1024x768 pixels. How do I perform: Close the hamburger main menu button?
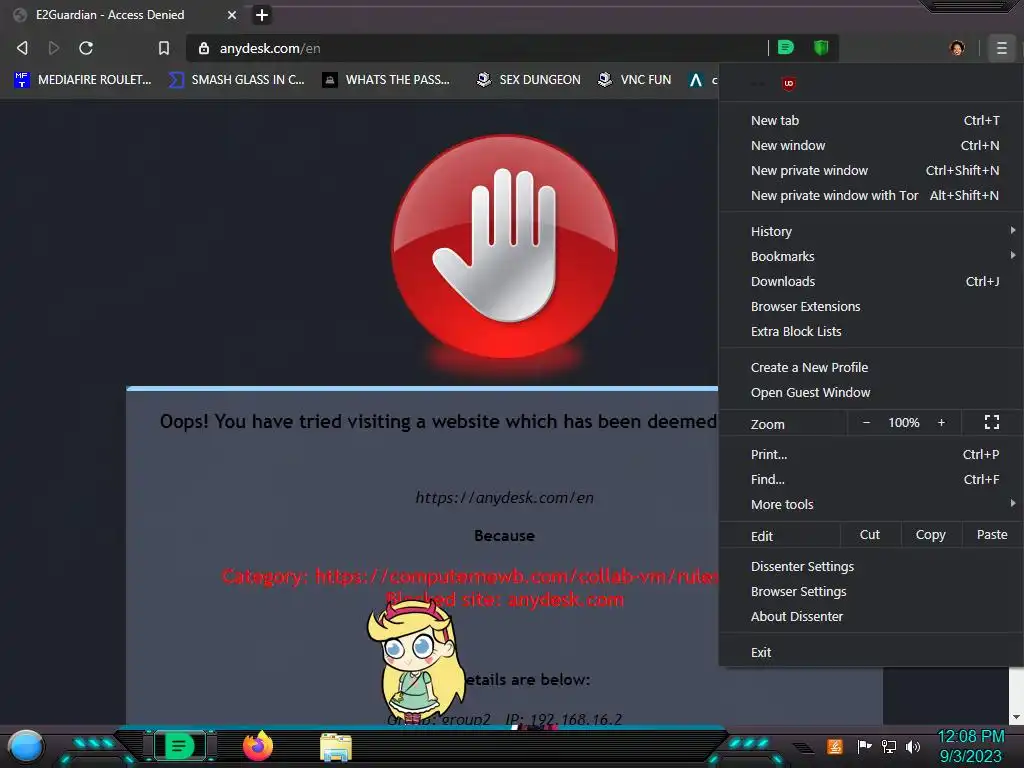coord(1001,48)
